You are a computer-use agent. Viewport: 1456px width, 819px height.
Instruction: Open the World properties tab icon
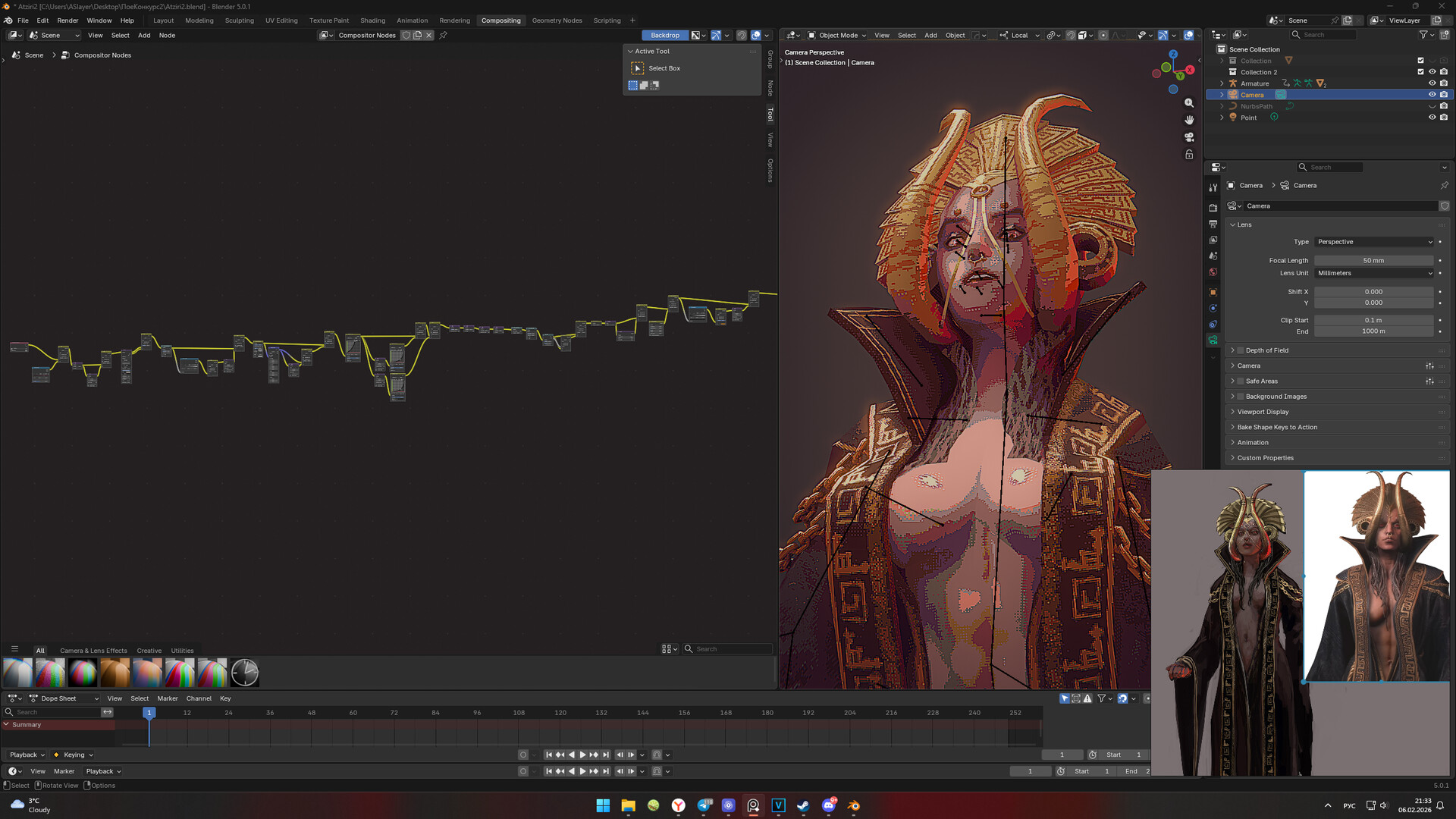[1213, 272]
